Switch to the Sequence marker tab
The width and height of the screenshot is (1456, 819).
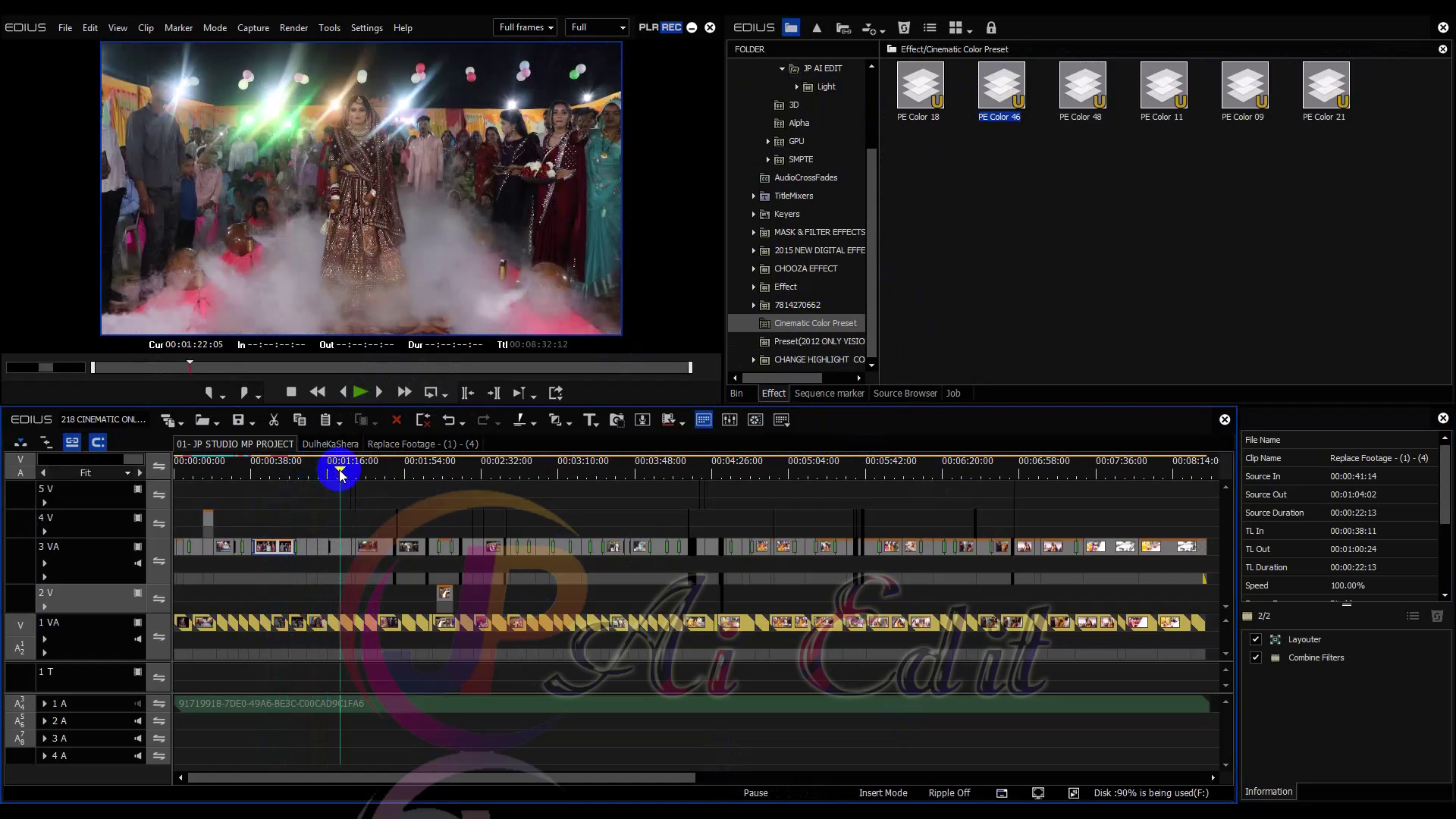[x=829, y=393]
